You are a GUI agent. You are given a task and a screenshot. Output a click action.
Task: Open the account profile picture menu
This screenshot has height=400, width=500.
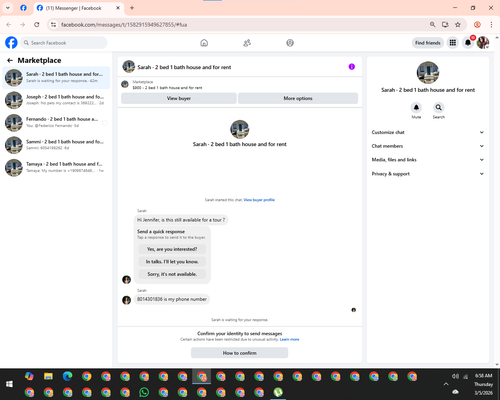coord(483,43)
